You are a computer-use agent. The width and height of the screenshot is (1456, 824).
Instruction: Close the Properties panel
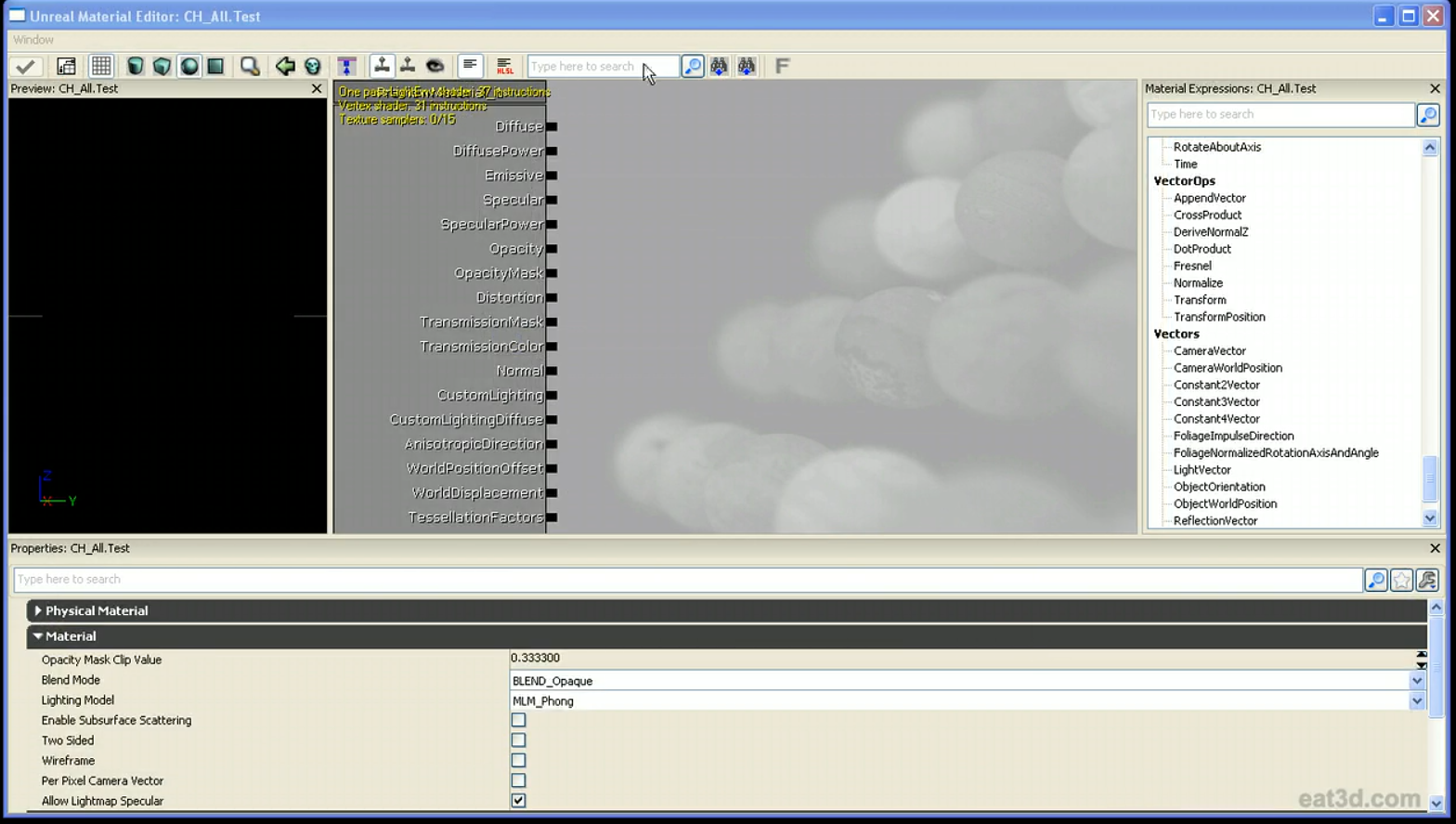(x=1436, y=548)
